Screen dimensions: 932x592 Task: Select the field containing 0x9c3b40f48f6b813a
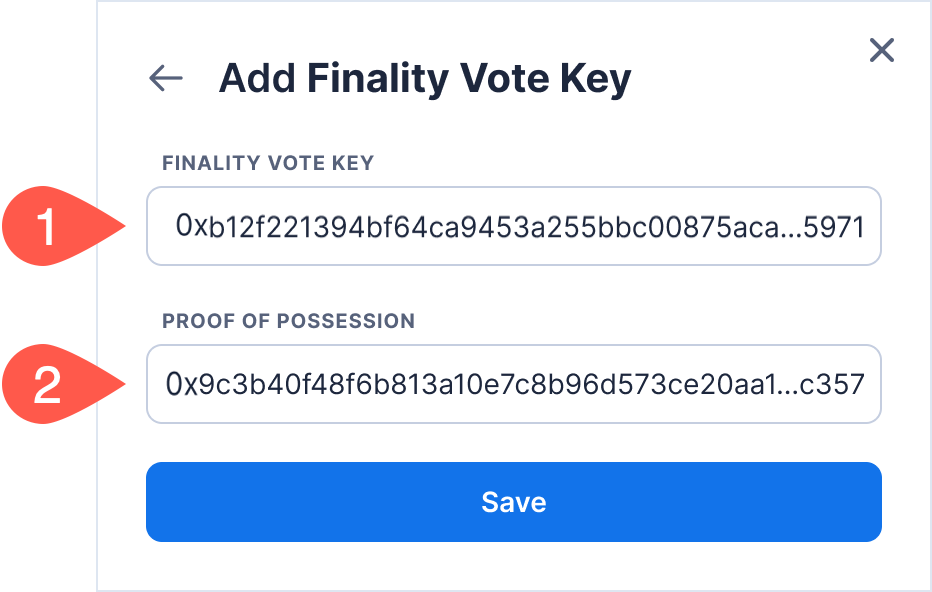tap(513, 384)
